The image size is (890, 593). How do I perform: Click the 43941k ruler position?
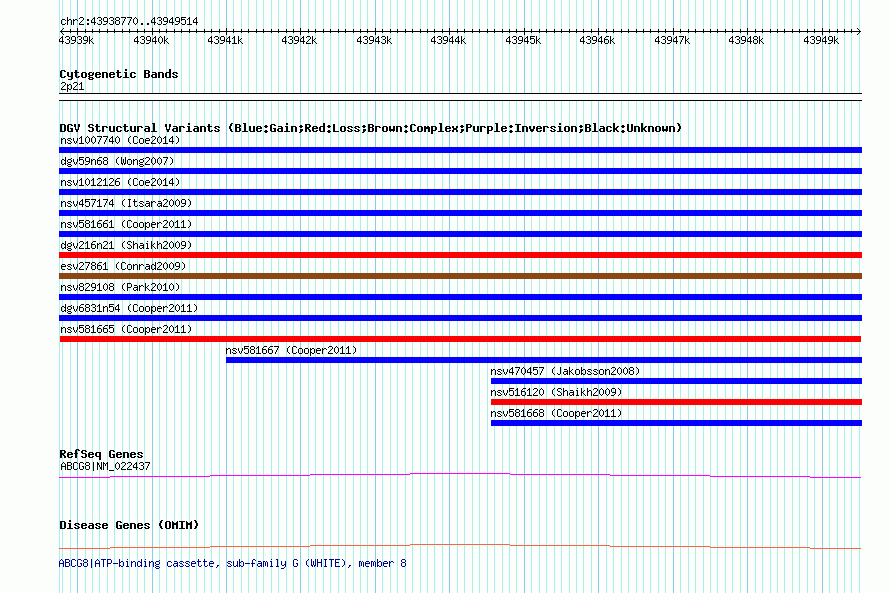225,40
